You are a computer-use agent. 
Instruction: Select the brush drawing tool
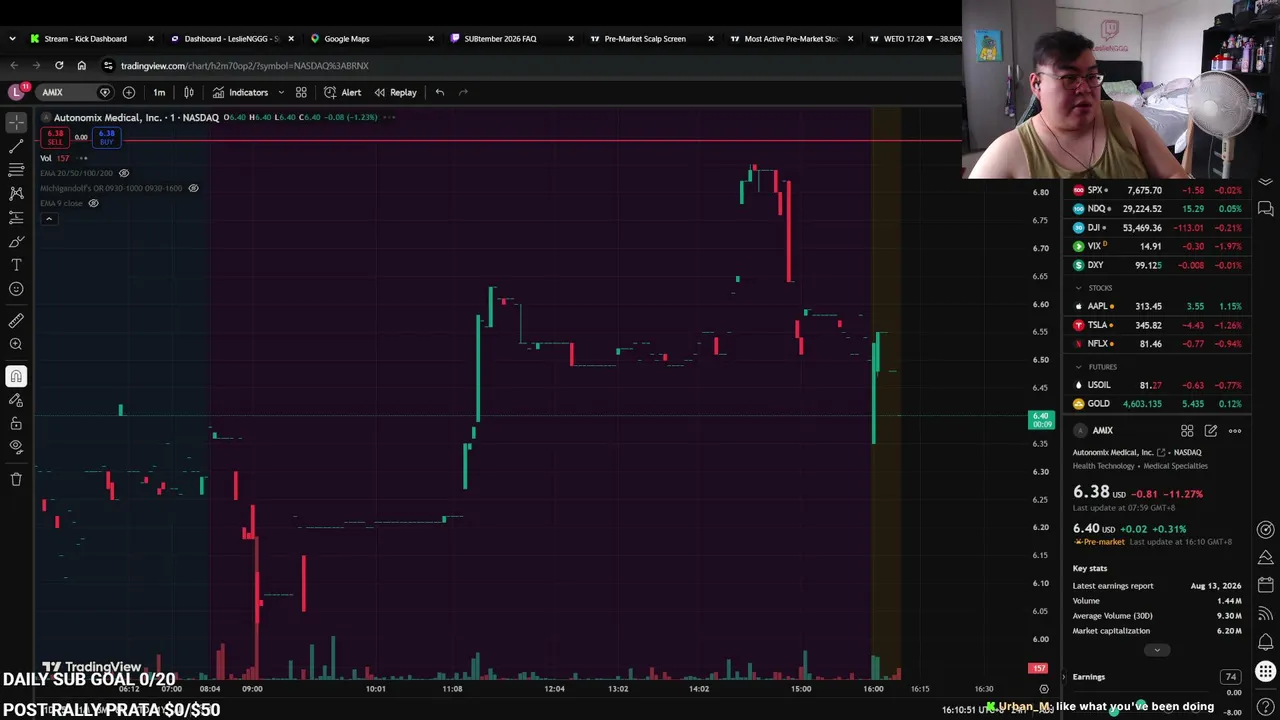16,241
